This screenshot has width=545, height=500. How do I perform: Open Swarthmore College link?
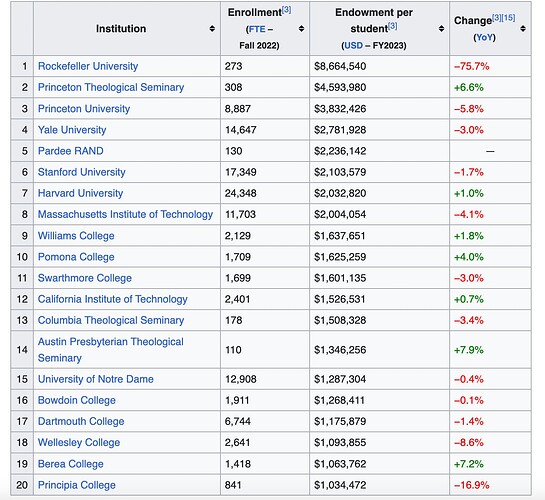tap(85, 278)
